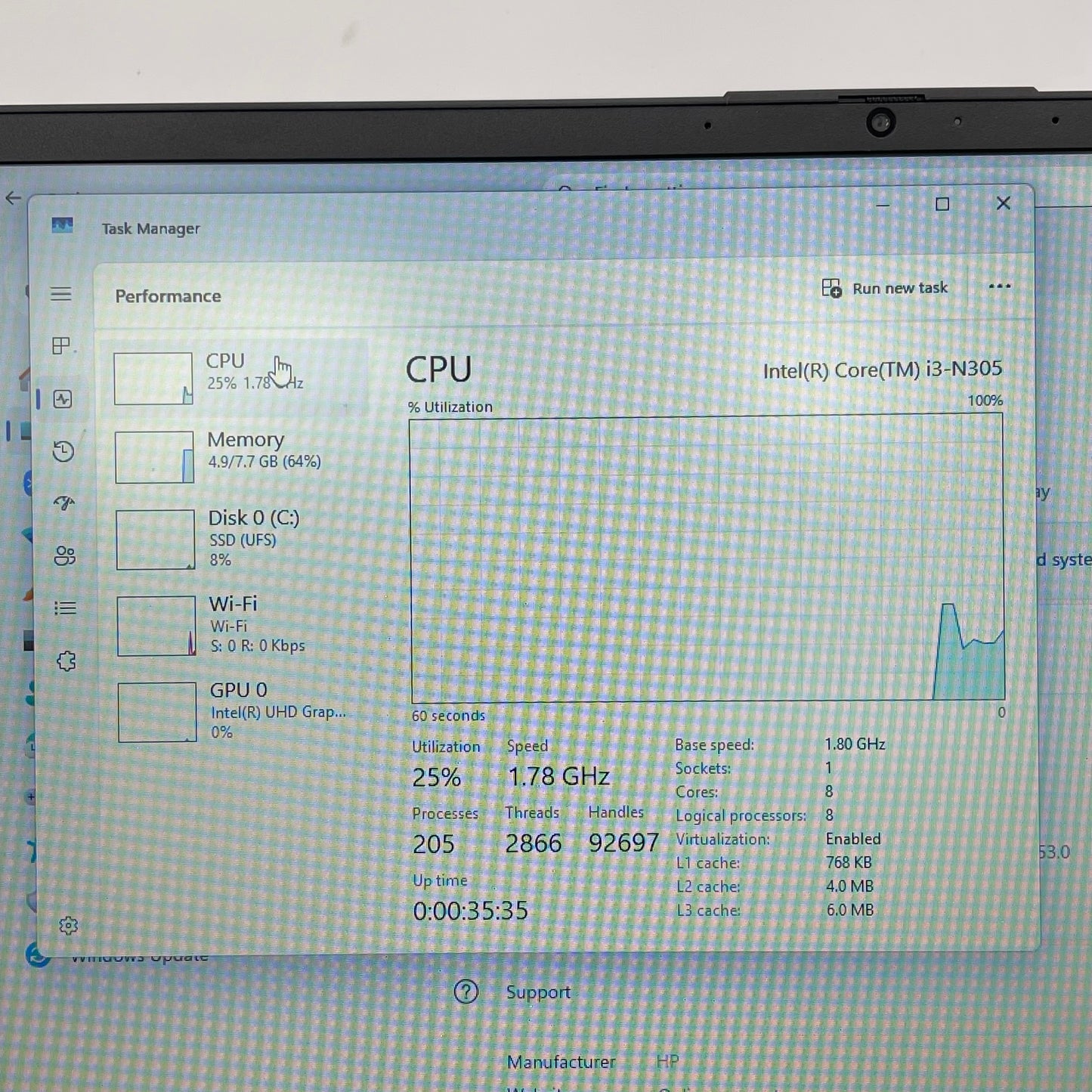Click the Run new task button
This screenshot has height=1092, width=1092.
884,288
